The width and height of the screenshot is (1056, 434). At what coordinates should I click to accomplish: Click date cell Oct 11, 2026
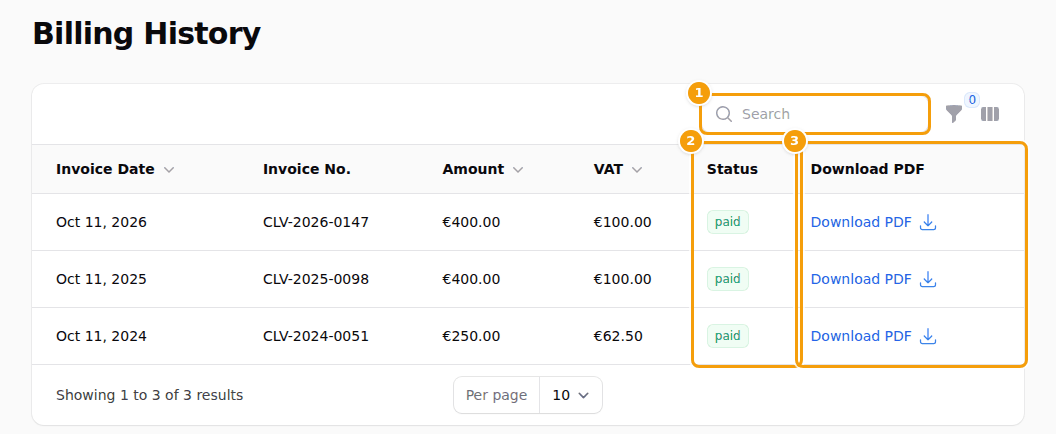point(101,222)
